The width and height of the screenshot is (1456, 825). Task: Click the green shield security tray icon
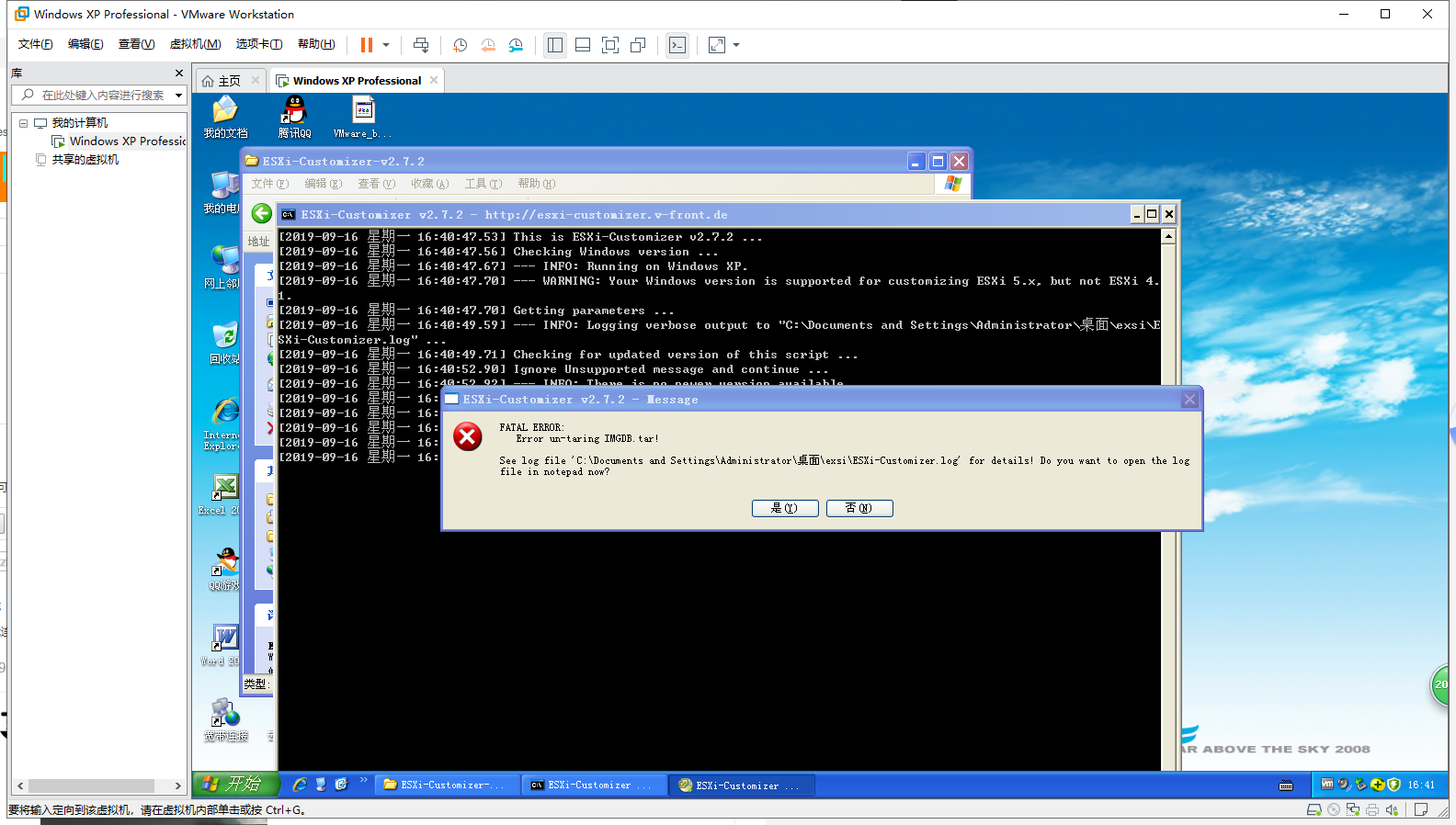click(x=1394, y=784)
